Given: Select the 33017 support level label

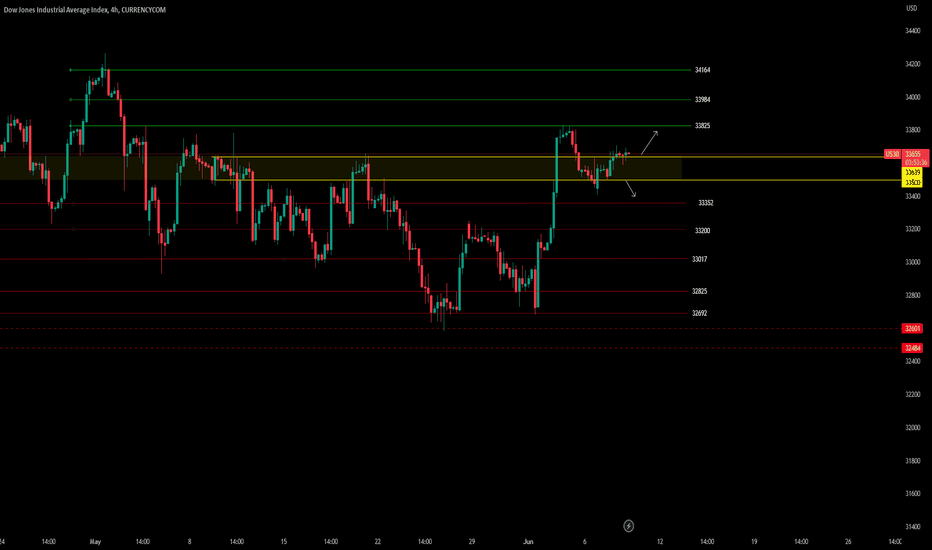Looking at the screenshot, I should [699, 259].
